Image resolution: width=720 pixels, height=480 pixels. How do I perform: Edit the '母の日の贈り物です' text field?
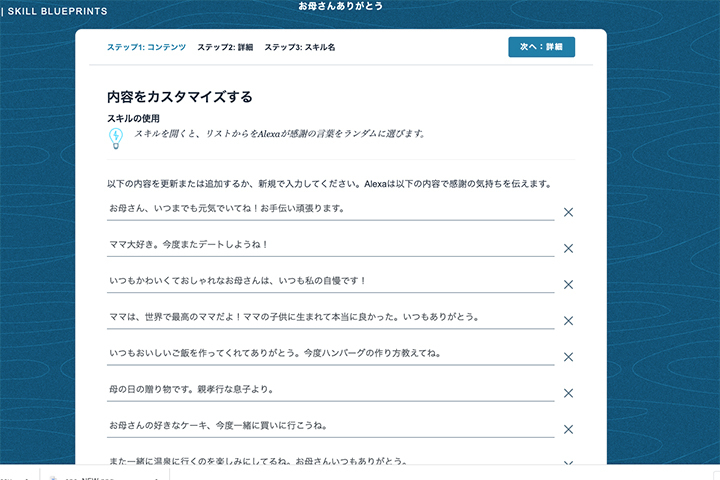pyautogui.click(x=330, y=389)
